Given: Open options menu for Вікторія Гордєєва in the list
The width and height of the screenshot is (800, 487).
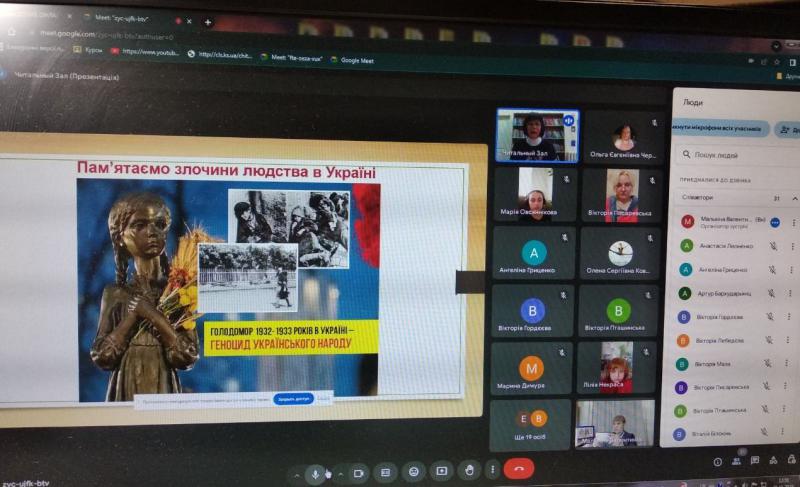Looking at the screenshot, I should pyautogui.click(x=789, y=317).
